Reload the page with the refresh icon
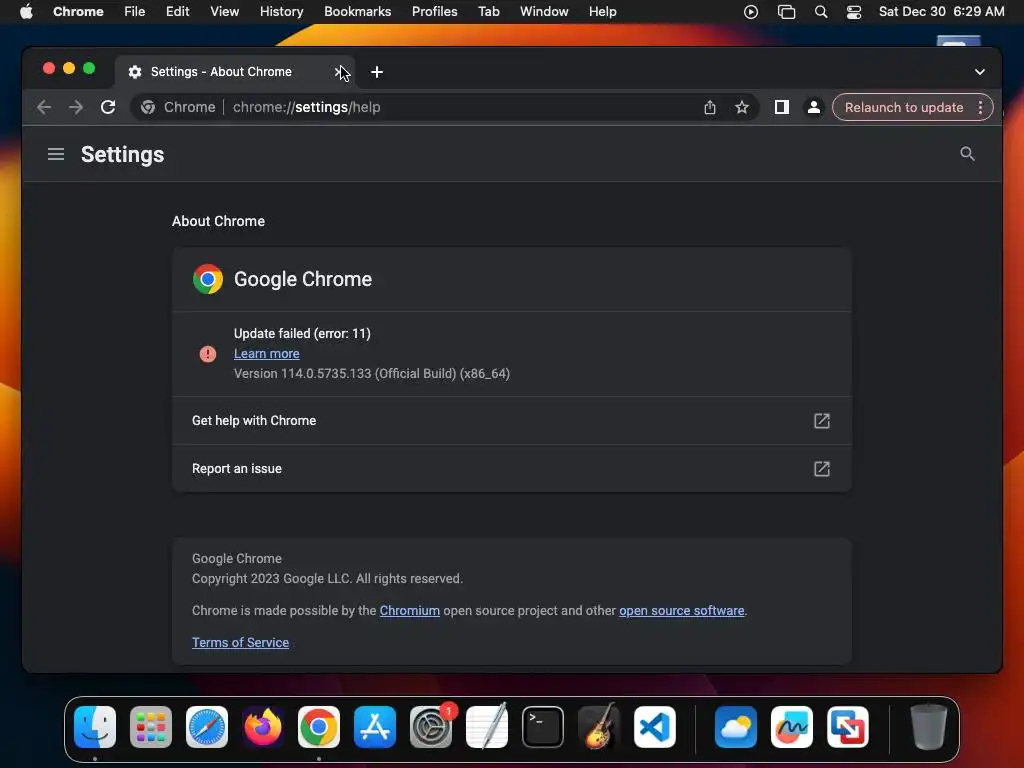The width and height of the screenshot is (1024, 768). pos(108,107)
